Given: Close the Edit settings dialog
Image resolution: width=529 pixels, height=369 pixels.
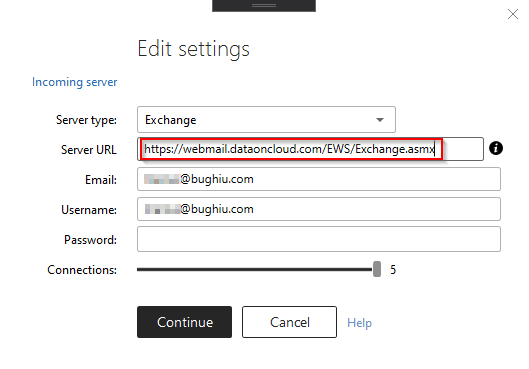Looking at the screenshot, I should [x=513, y=14].
